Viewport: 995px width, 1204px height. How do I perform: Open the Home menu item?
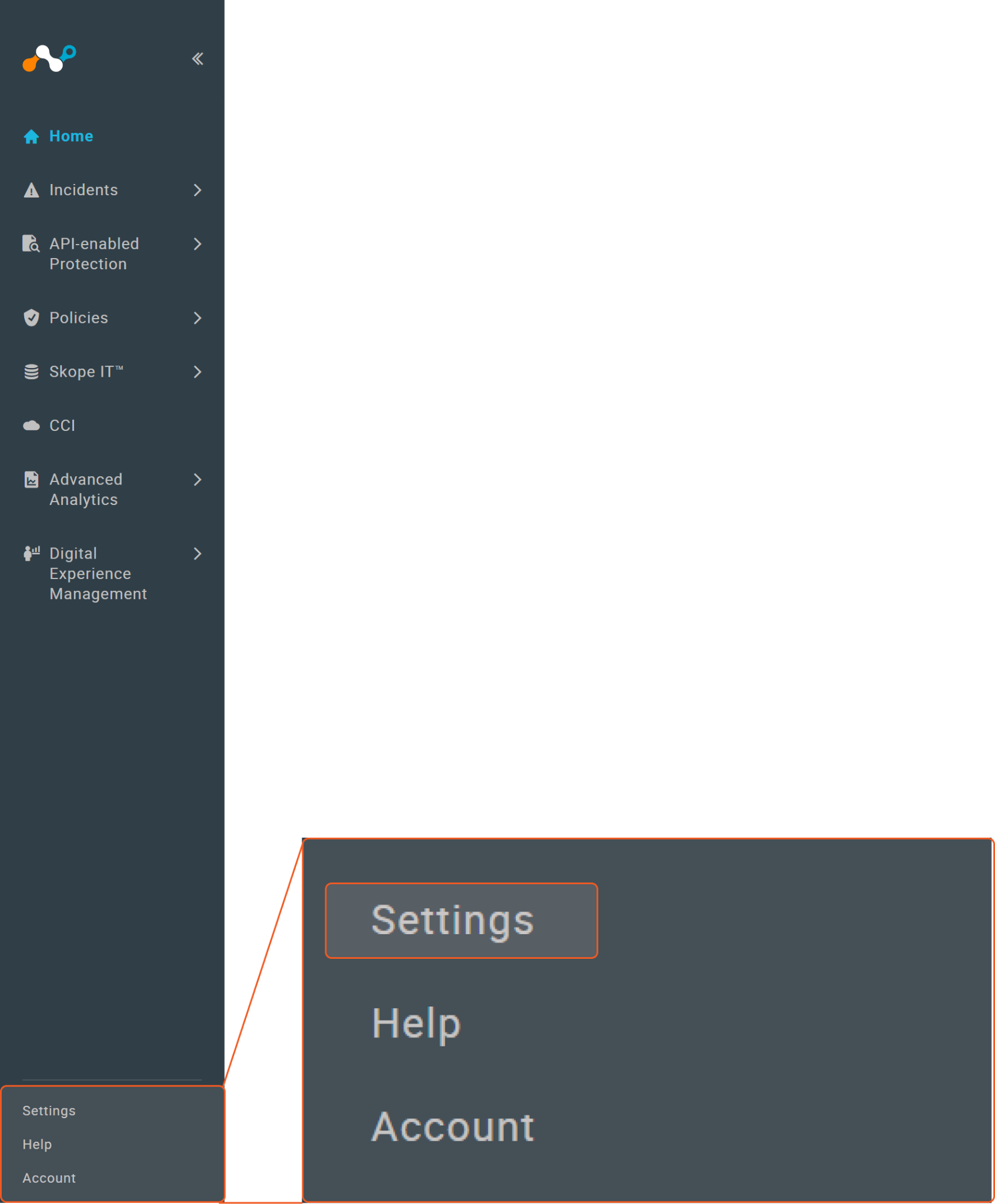coord(71,136)
